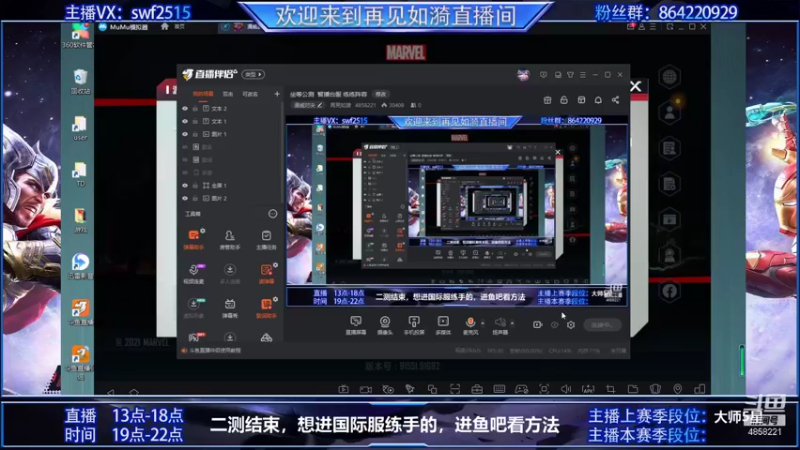The width and height of the screenshot is (800, 450).
Task: Add 摄像头 camera source
Action: [385, 325]
